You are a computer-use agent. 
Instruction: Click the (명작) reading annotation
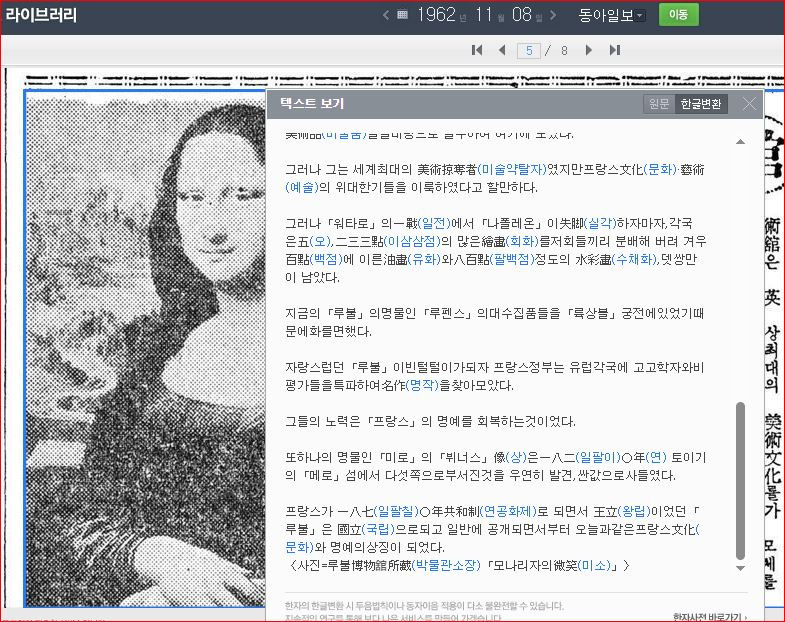(422, 386)
